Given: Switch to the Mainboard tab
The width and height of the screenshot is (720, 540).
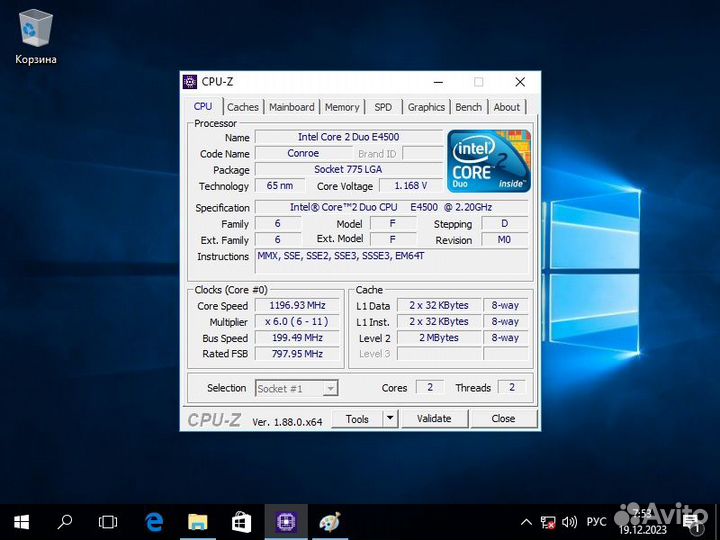Looking at the screenshot, I should (292, 107).
